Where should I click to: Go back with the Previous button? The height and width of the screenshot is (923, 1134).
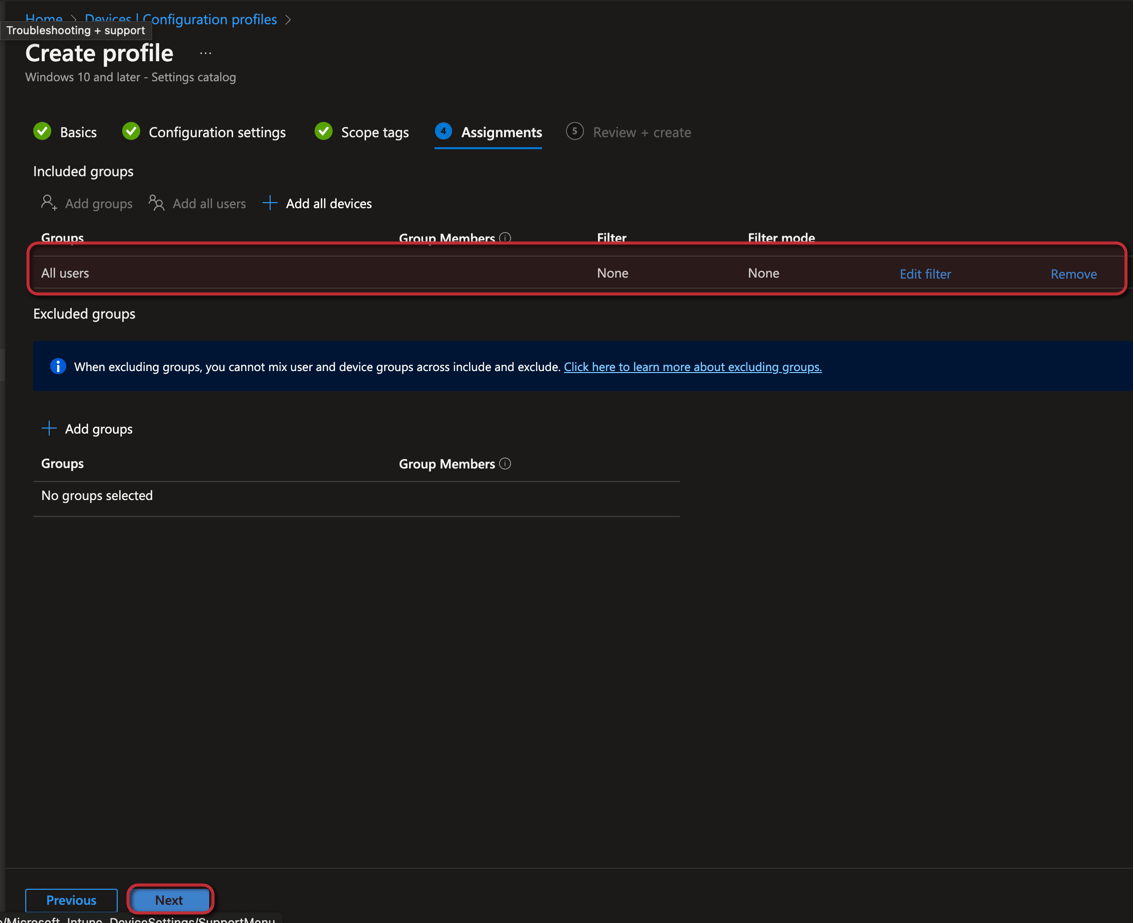[71, 900]
